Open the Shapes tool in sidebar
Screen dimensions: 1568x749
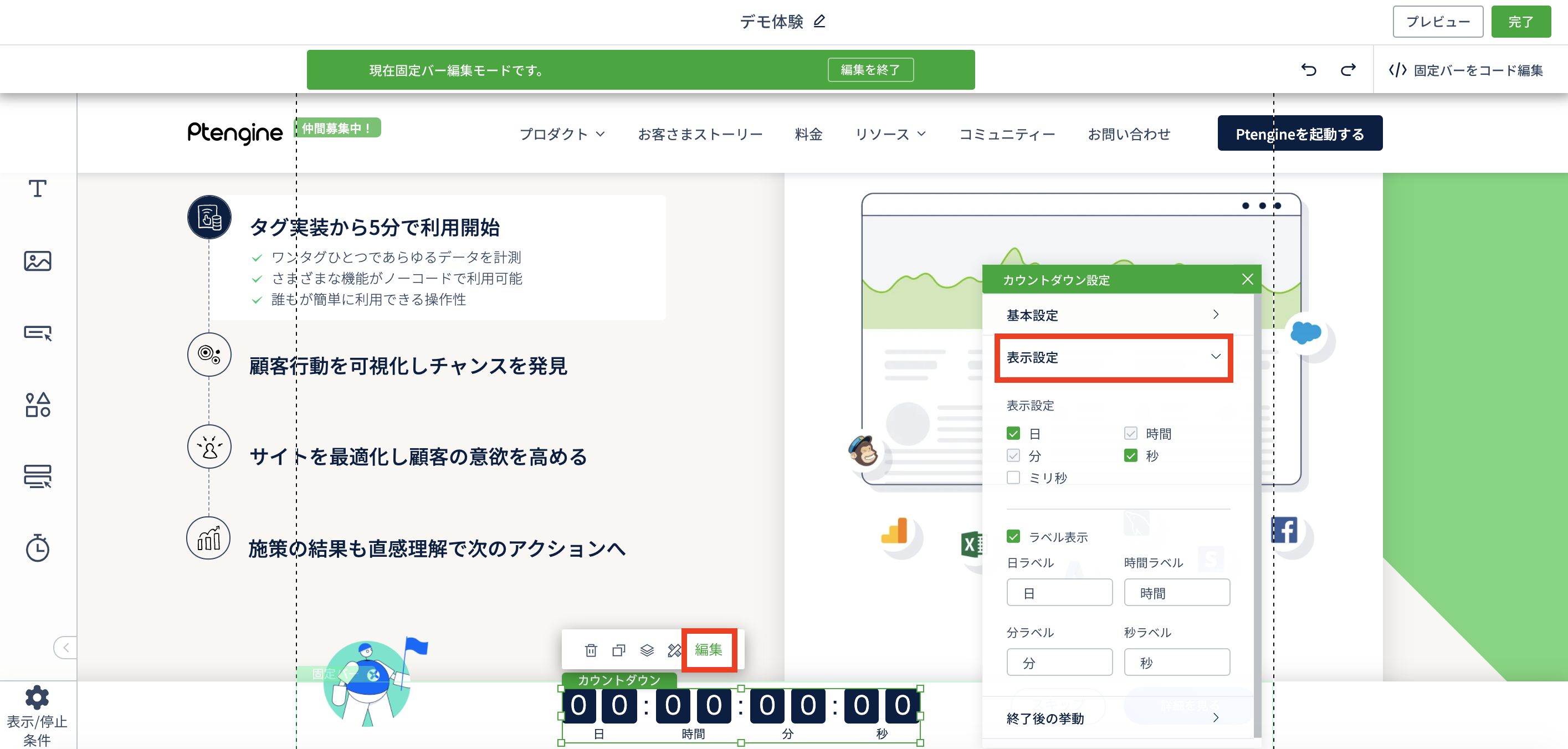pyautogui.click(x=38, y=404)
